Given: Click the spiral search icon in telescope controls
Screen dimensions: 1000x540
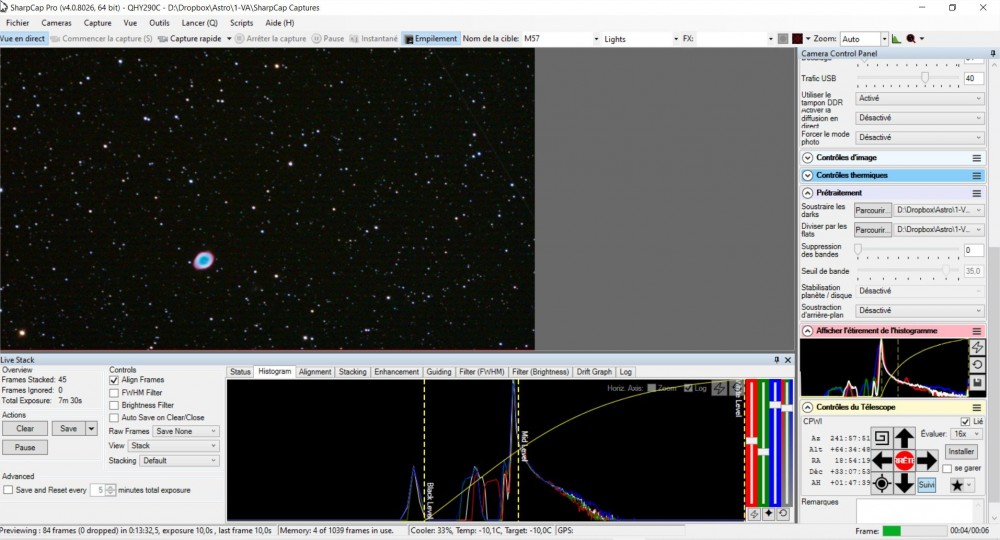Looking at the screenshot, I should click(881, 437).
